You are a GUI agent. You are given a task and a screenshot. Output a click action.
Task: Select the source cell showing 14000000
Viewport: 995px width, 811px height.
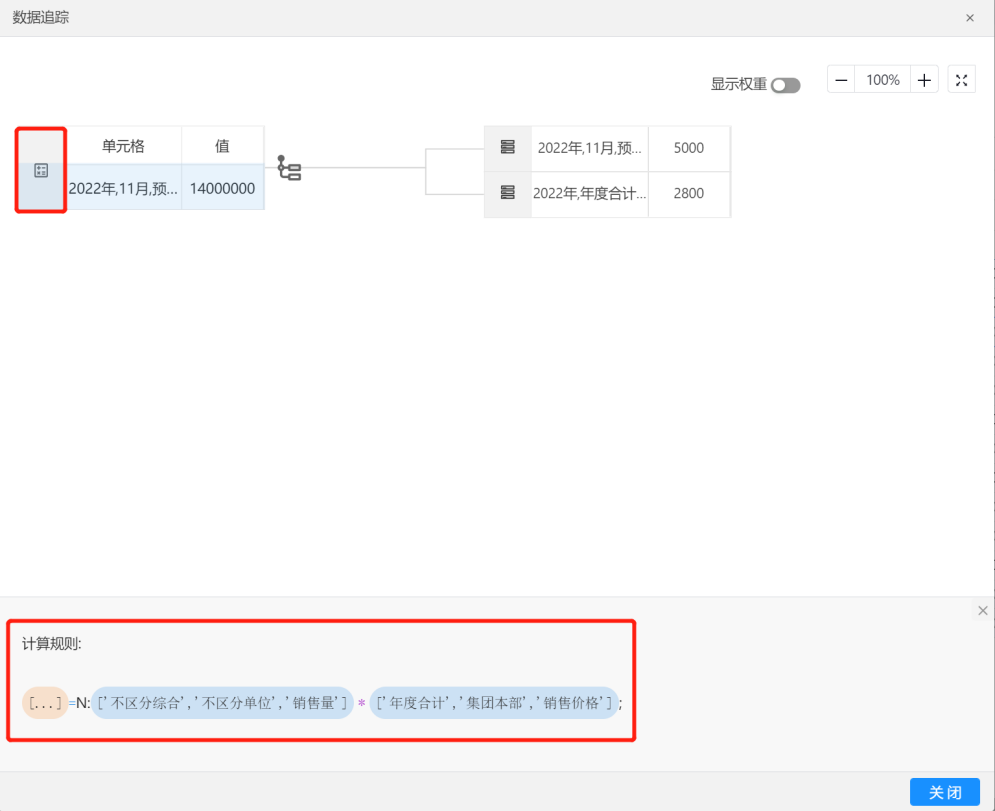222,188
